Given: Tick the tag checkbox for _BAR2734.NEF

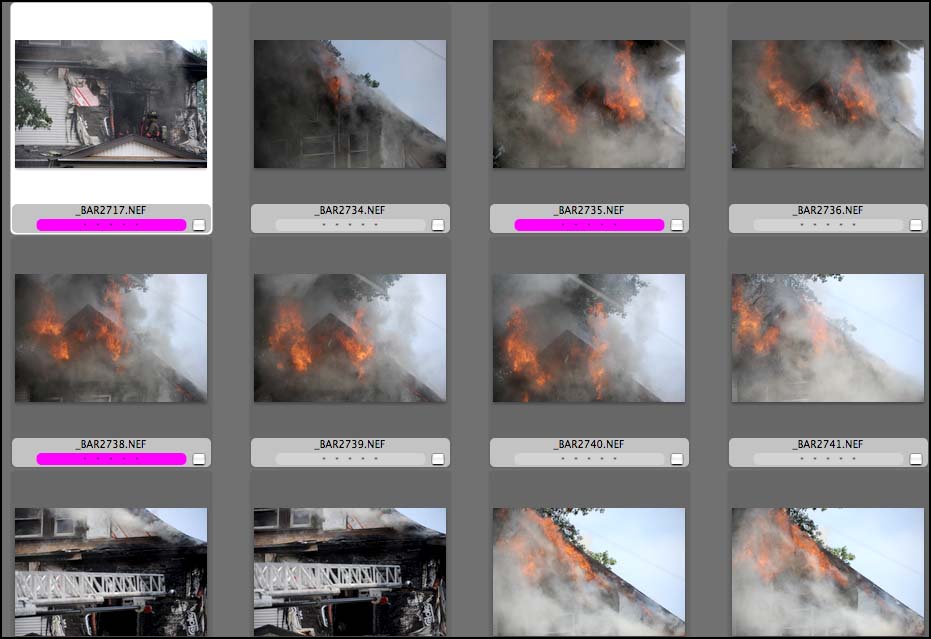Looking at the screenshot, I should click(x=438, y=225).
